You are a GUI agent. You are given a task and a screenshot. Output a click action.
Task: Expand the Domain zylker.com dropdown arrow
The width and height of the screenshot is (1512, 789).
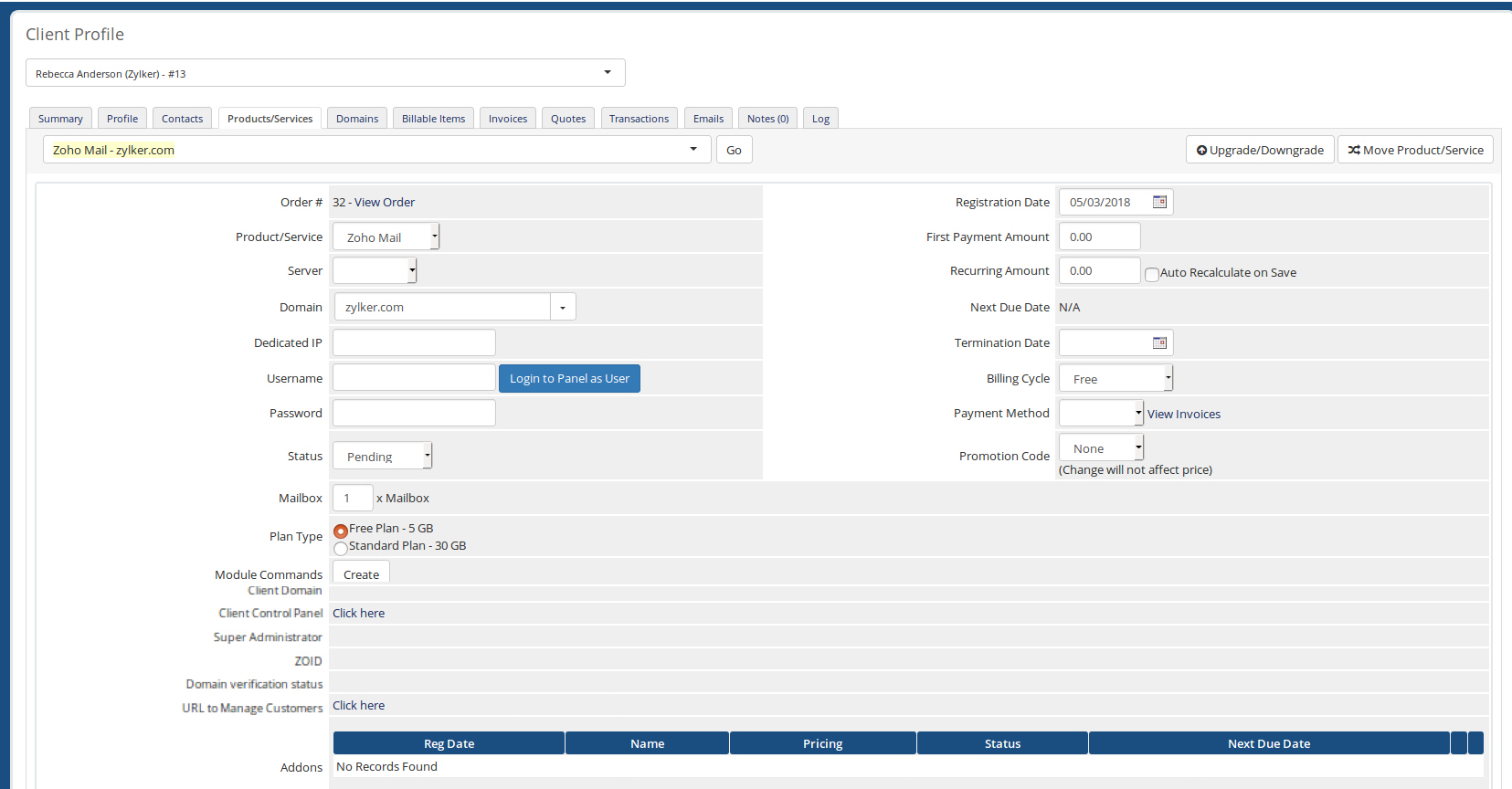point(563,307)
